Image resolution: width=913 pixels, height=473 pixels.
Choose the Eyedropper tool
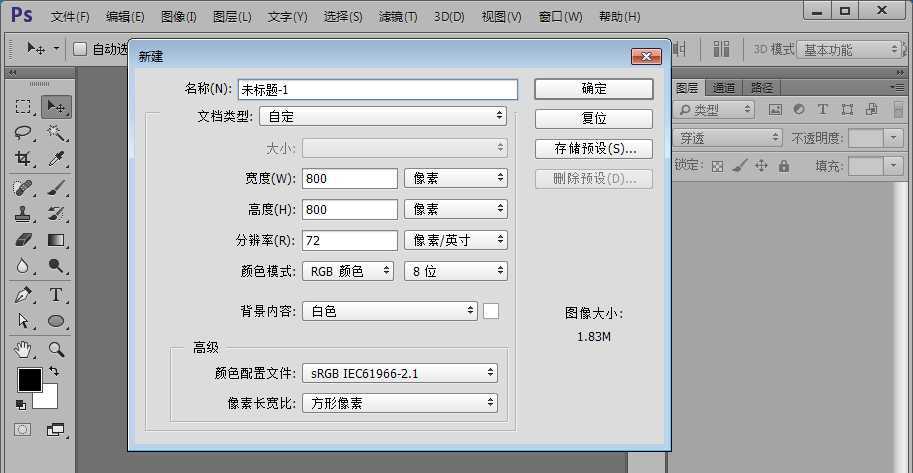point(57,159)
